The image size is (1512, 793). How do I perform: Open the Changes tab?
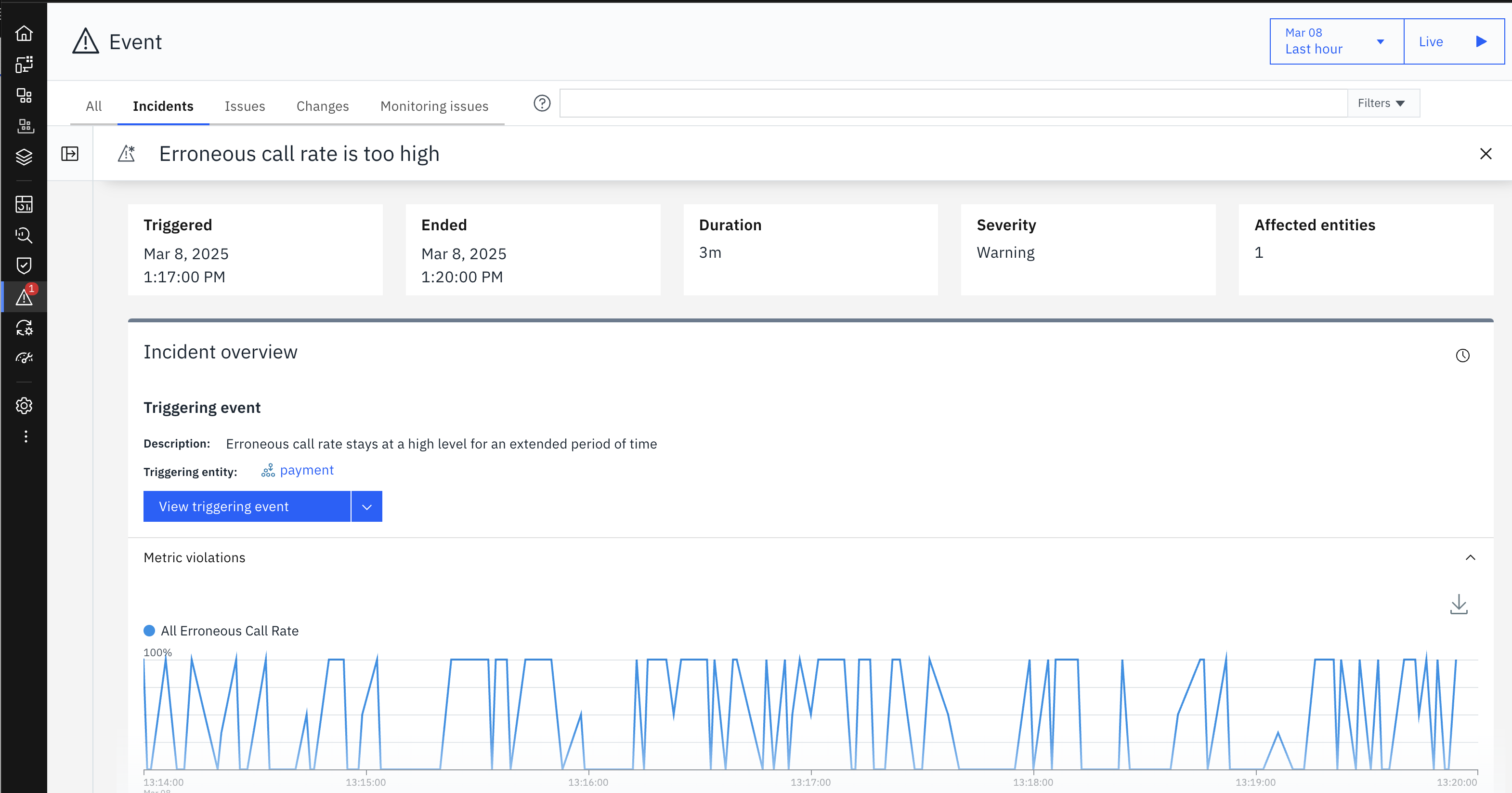coord(323,106)
